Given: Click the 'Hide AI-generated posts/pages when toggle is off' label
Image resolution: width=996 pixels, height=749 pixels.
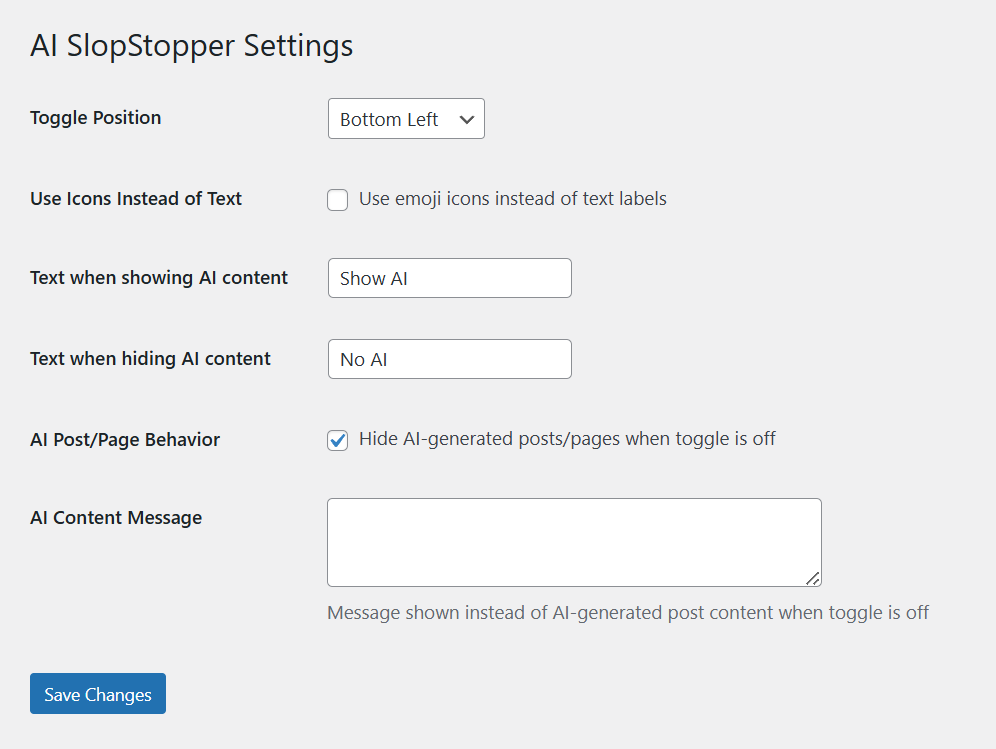Looking at the screenshot, I should point(567,439).
